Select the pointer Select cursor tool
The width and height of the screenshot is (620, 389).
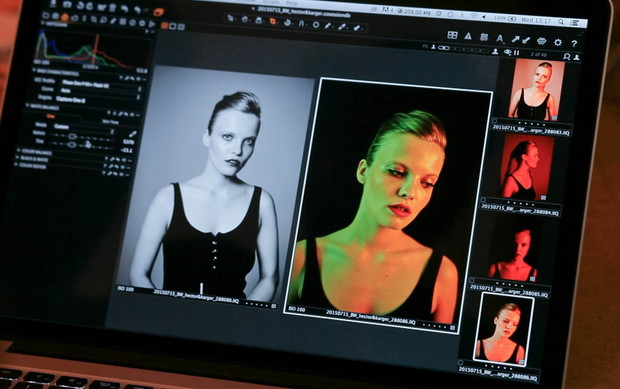click(x=231, y=18)
